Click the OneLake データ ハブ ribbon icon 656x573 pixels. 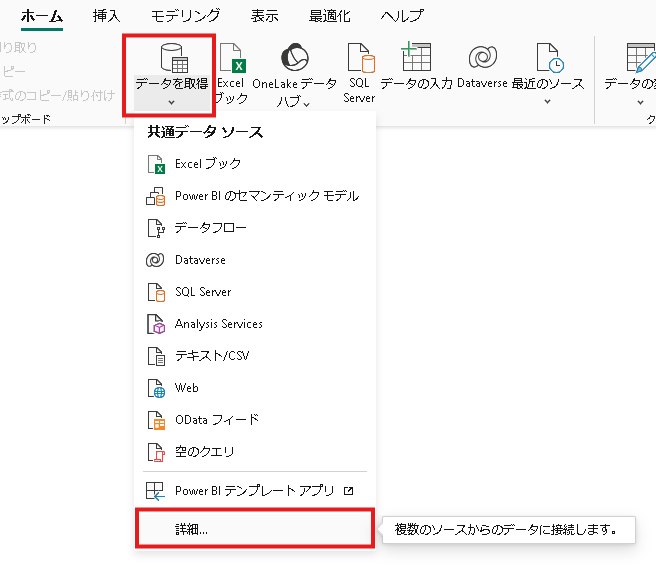pyautogui.click(x=295, y=57)
